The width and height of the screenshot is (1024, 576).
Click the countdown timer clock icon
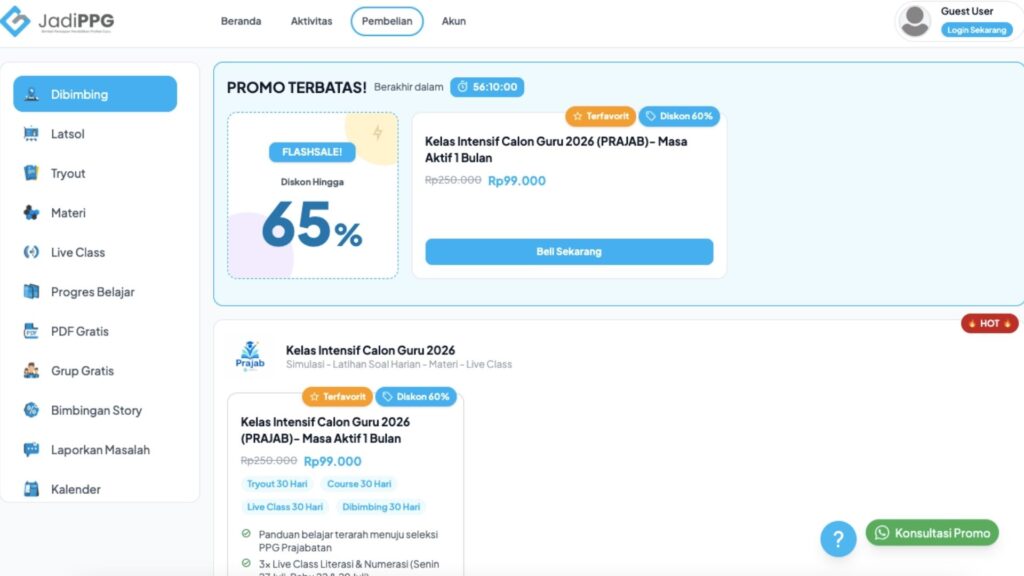click(462, 87)
